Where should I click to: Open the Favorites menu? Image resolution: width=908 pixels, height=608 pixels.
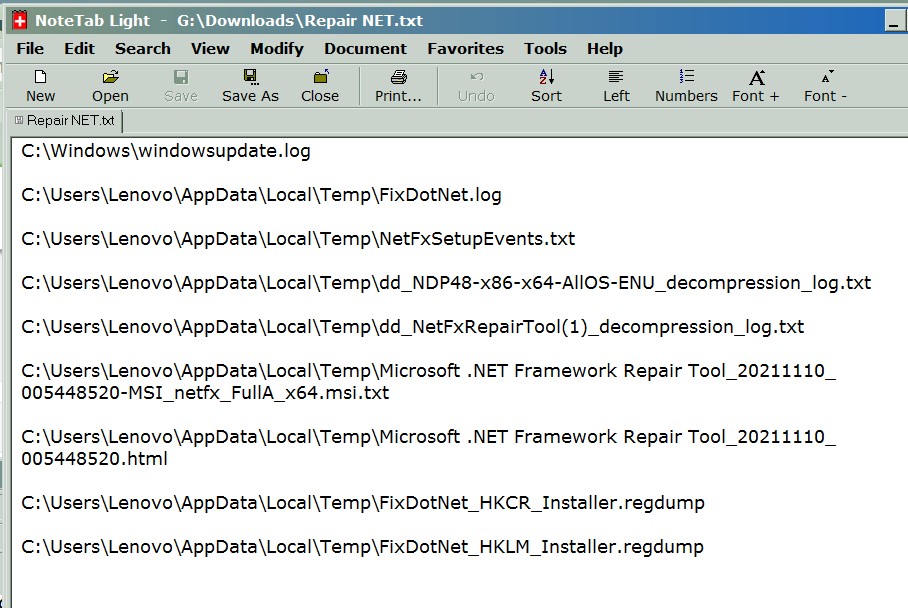[x=466, y=49]
